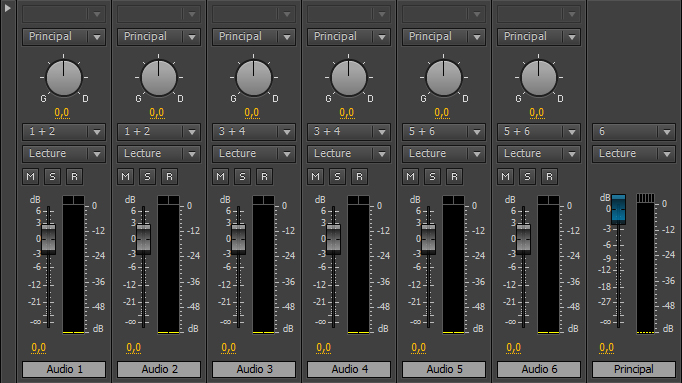Screen dimensions: 682x383
Task: Enable recording on Audio 6 track
Action: 549,177
